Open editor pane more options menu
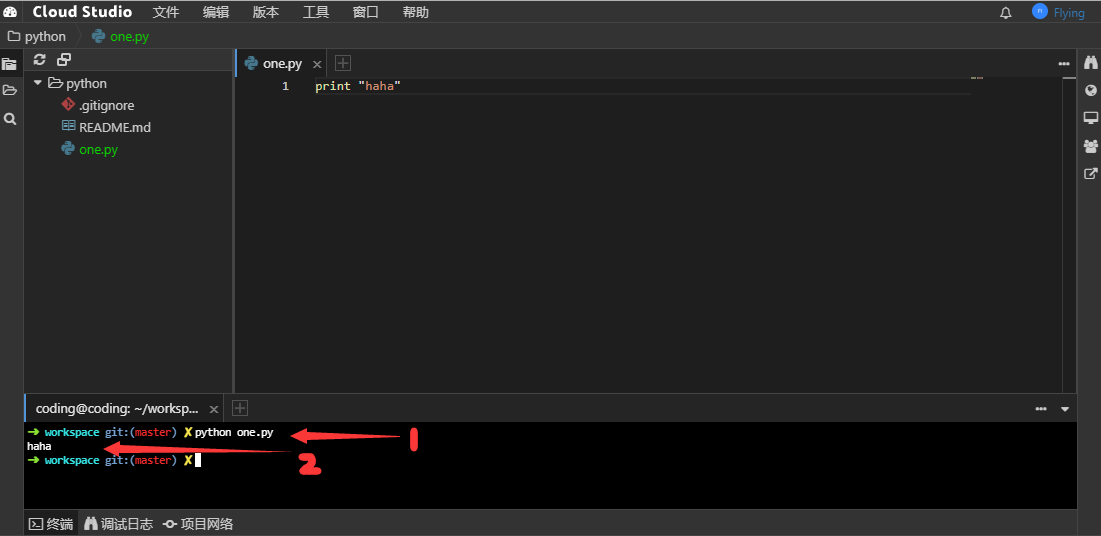The width and height of the screenshot is (1101, 536). pos(1064,64)
